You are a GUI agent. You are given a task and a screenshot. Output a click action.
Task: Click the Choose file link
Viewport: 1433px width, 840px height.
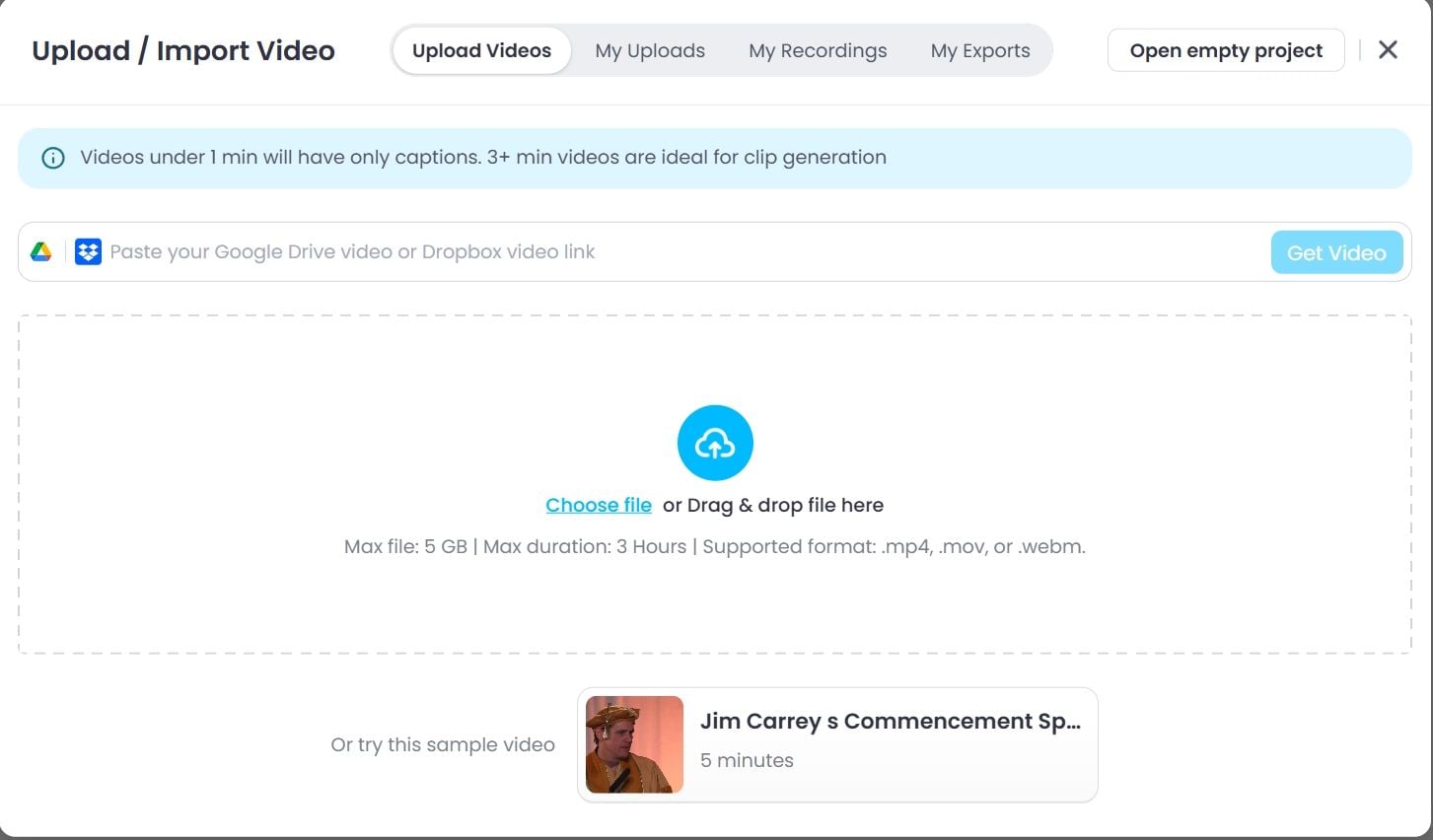(599, 505)
